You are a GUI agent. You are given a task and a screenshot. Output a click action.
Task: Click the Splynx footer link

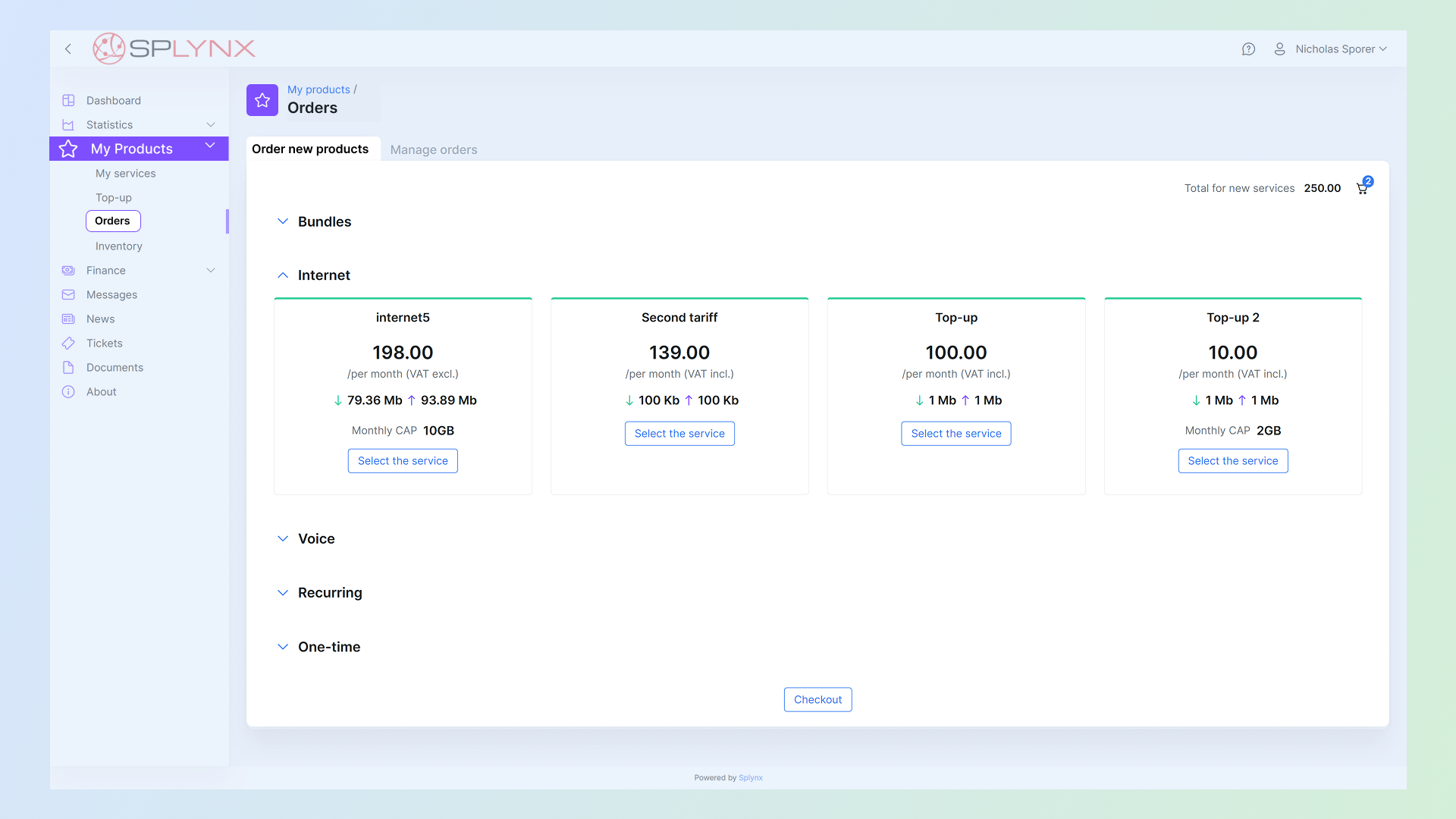(750, 778)
